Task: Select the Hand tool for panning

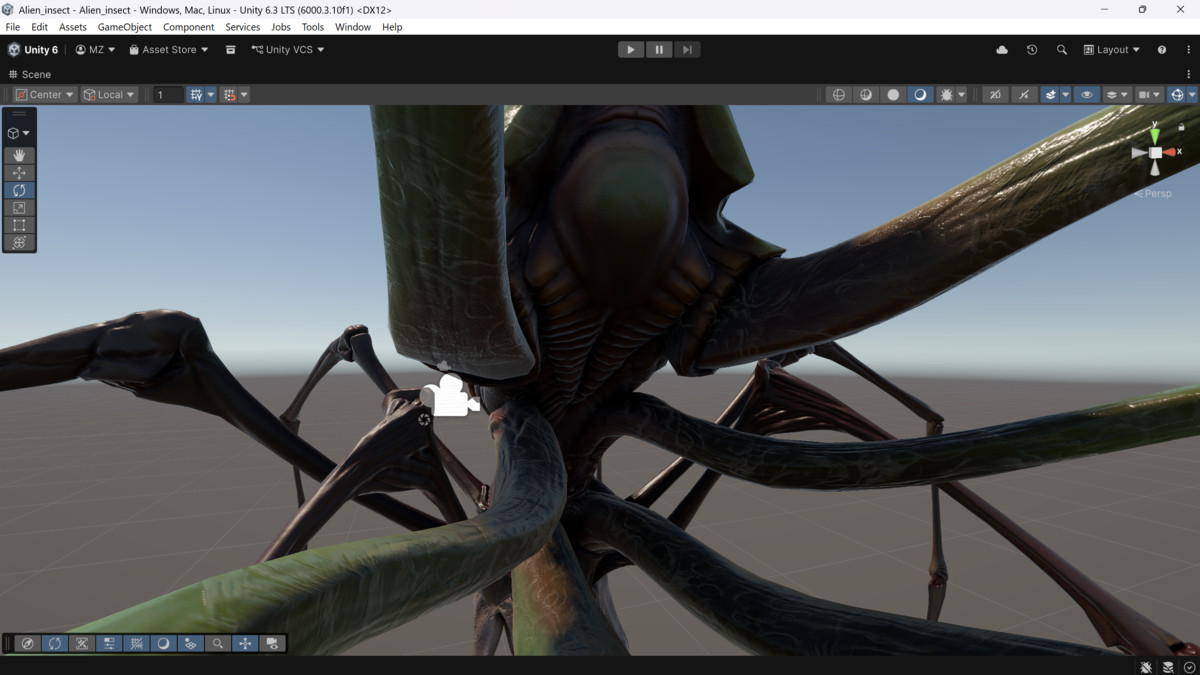Action: [x=19, y=155]
